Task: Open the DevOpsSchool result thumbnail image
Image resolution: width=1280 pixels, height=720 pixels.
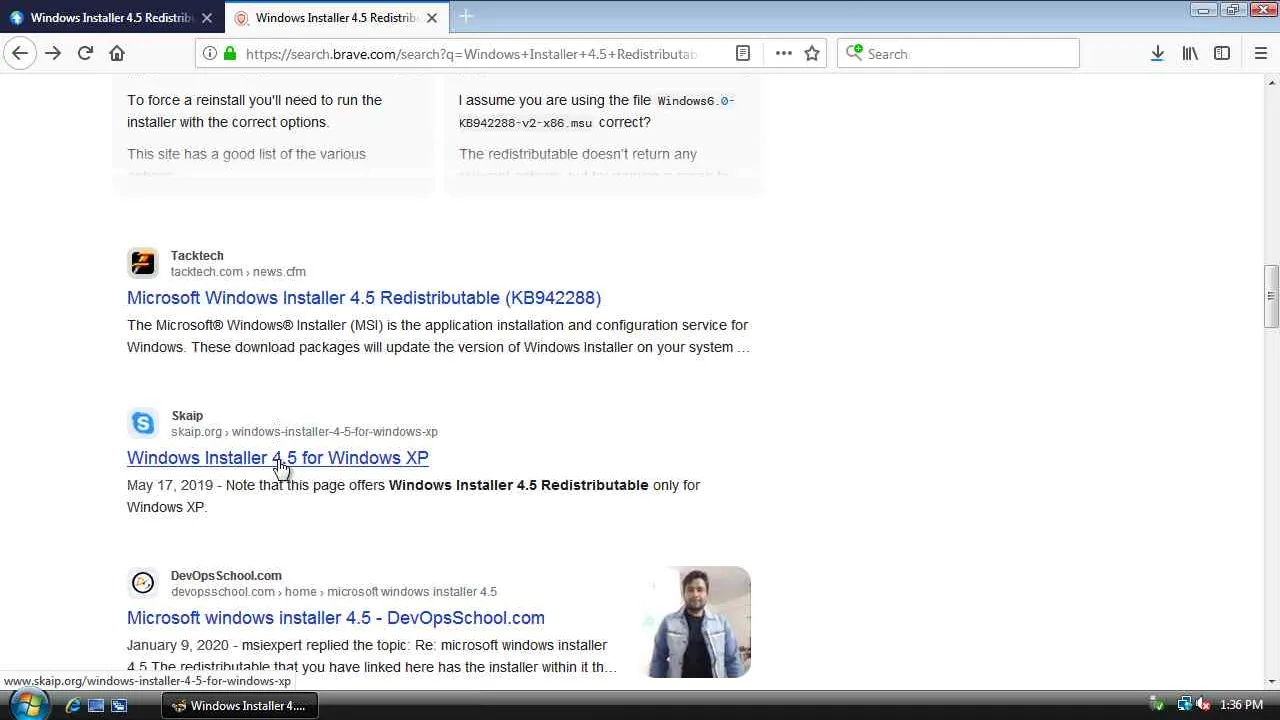Action: [699, 622]
